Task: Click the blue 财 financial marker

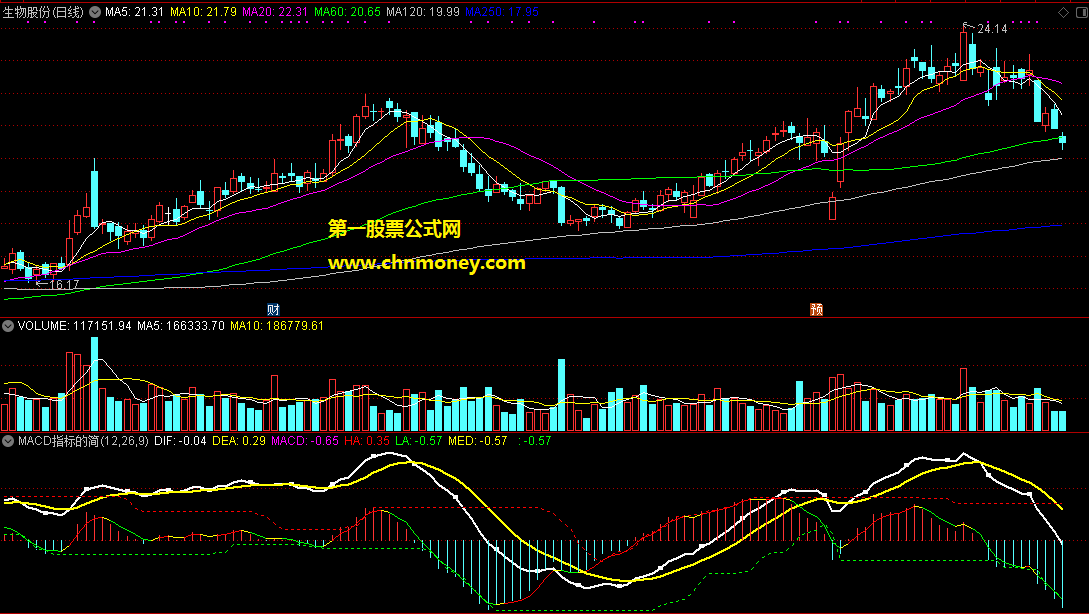Action: 273,309
